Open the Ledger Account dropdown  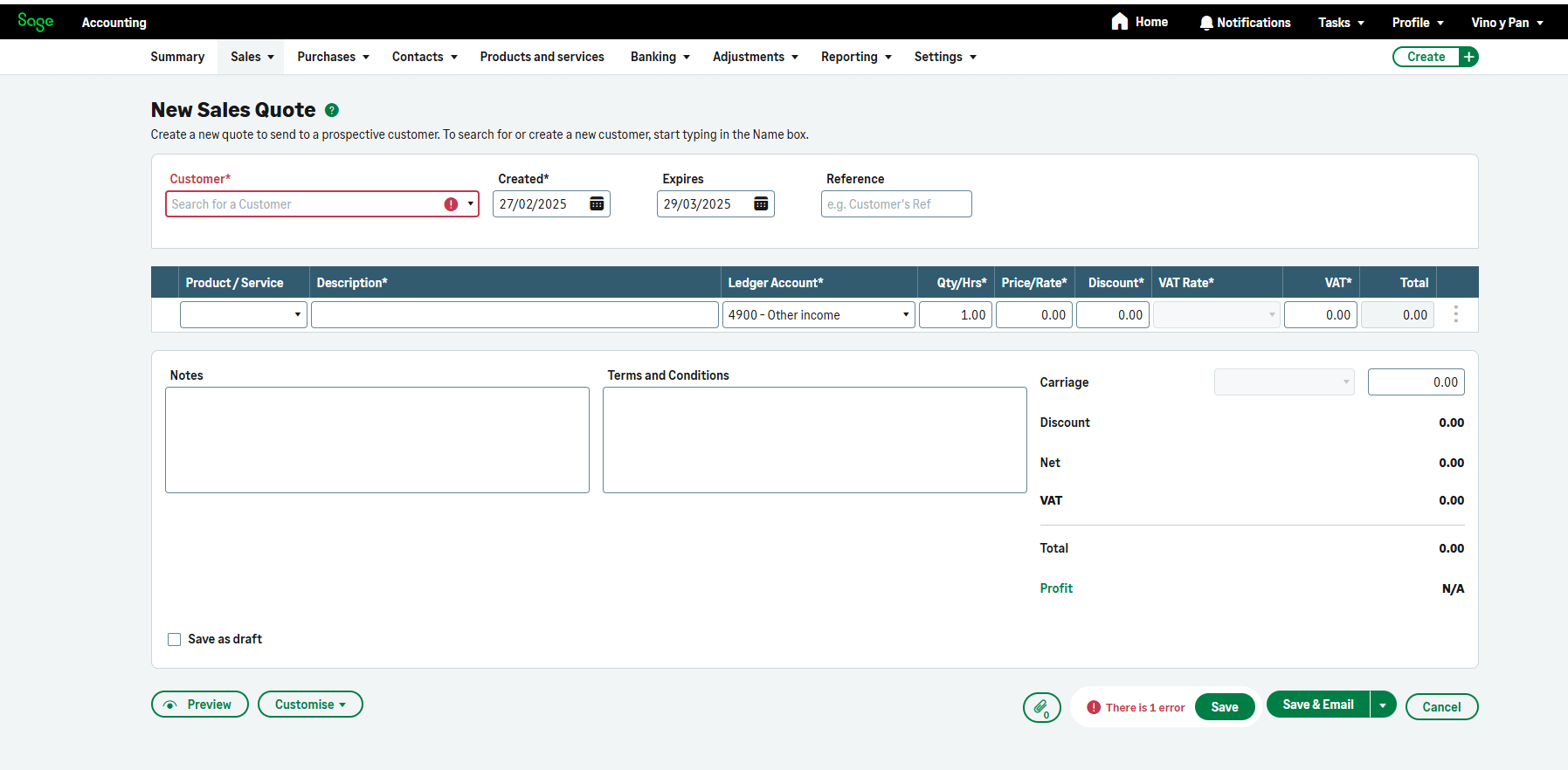(x=905, y=315)
